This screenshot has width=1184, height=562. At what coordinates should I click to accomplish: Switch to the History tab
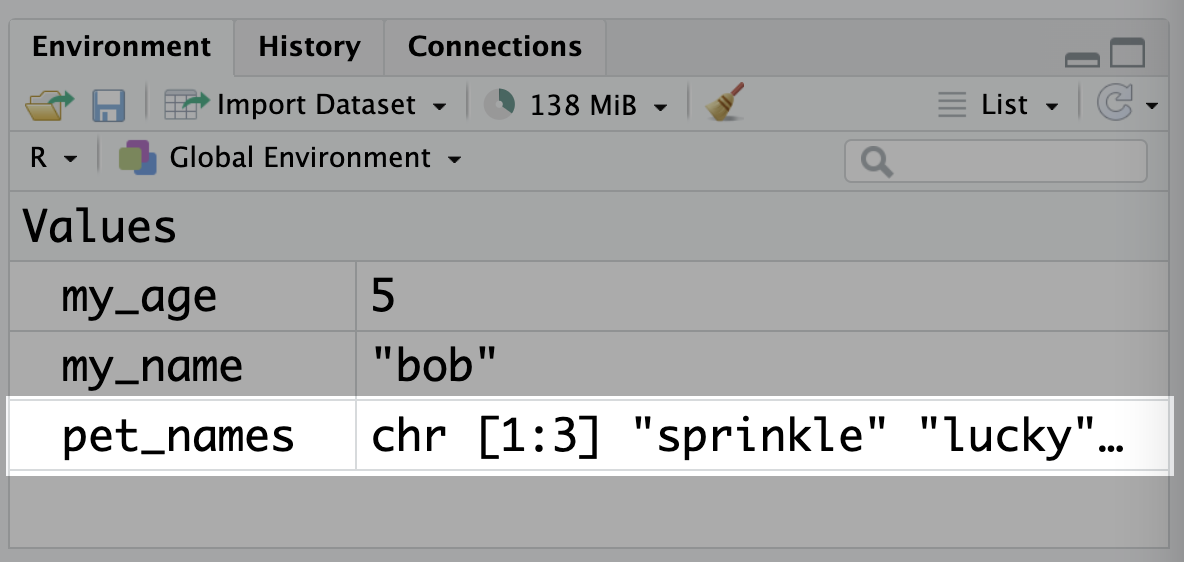click(310, 47)
